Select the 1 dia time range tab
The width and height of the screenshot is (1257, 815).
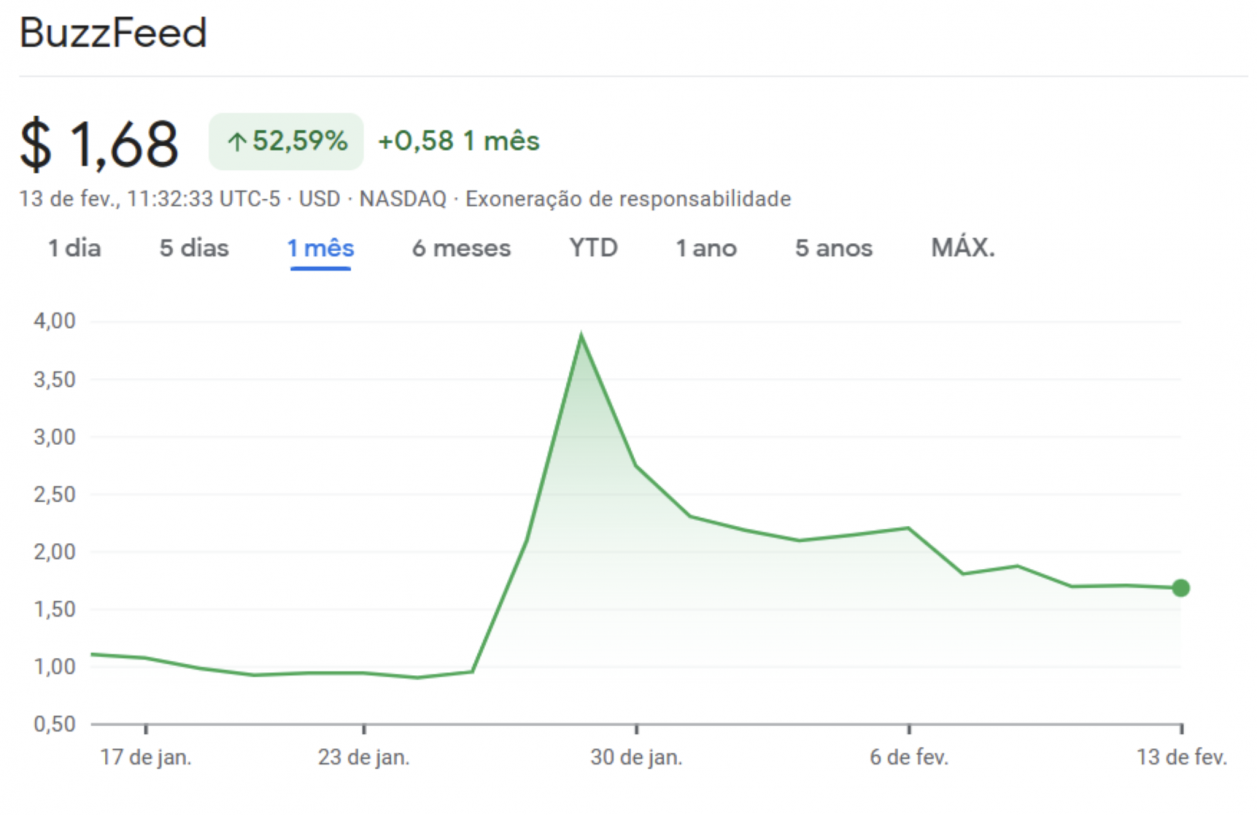click(x=75, y=248)
